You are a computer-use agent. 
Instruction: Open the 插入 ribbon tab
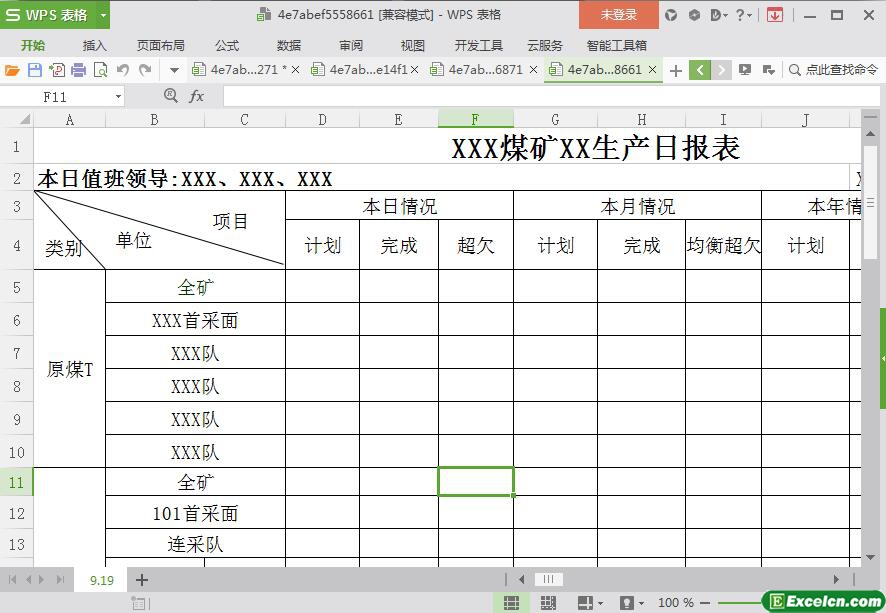94,46
